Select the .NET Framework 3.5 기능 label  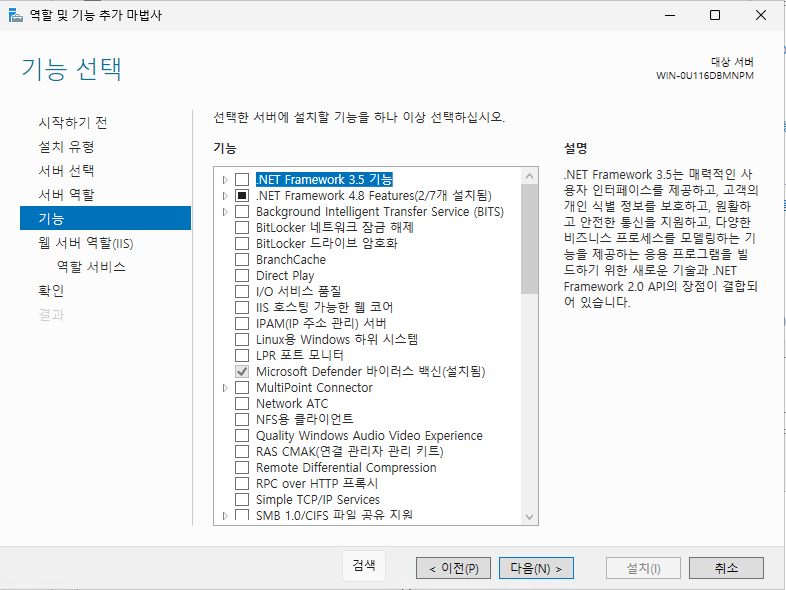pyautogui.click(x=324, y=179)
